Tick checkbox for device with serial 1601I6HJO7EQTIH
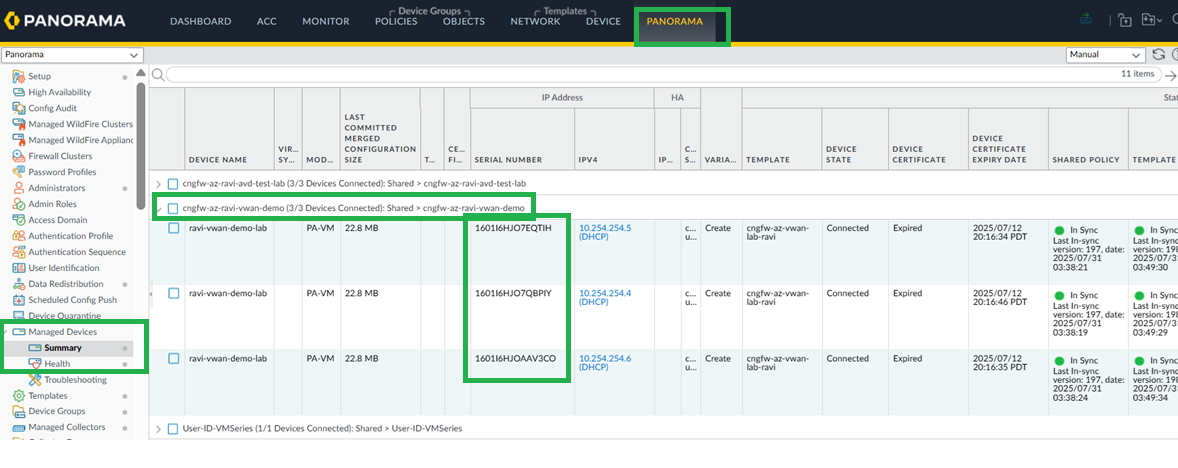Viewport: 1178px width, 468px height. point(173,228)
